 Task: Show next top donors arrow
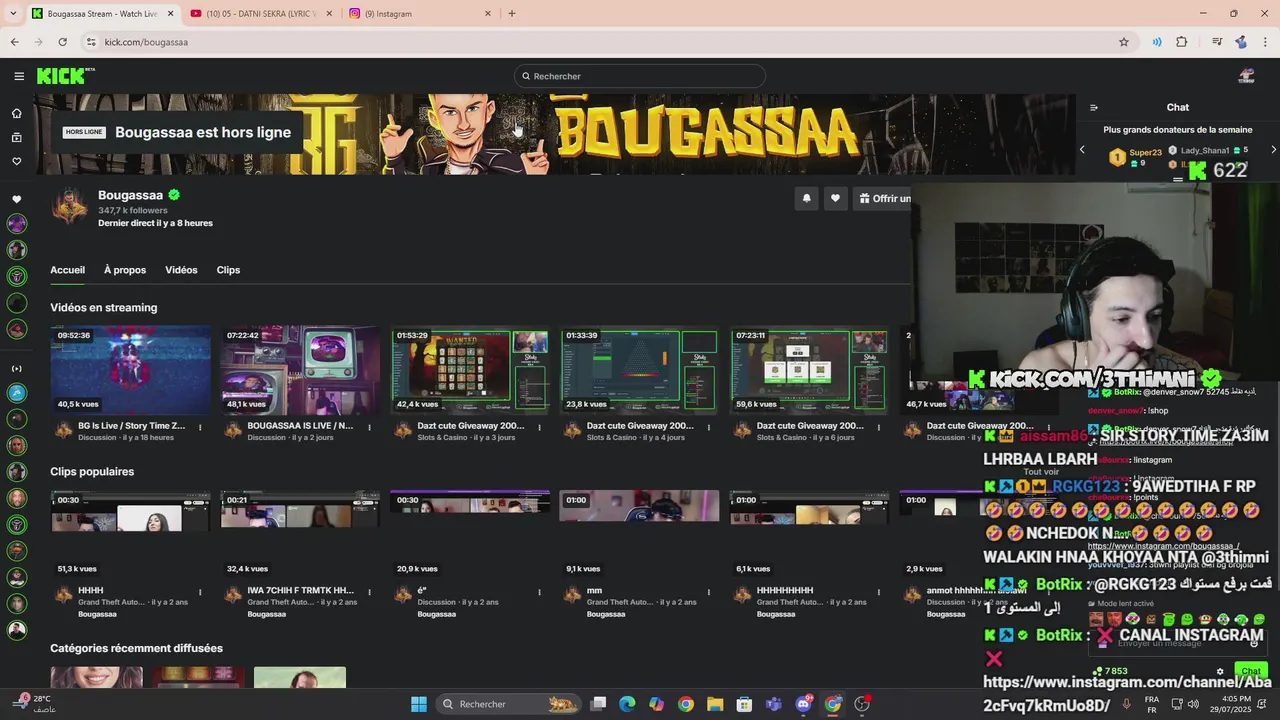pos(1273,150)
